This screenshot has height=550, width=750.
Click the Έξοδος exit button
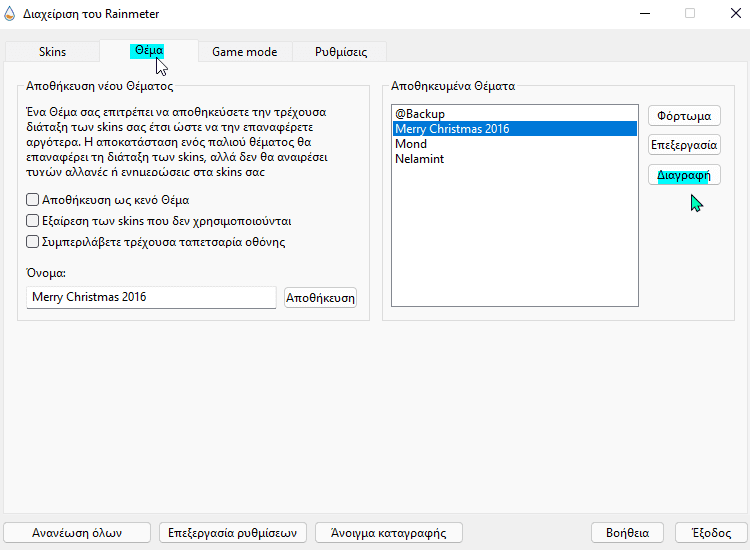click(x=711, y=533)
